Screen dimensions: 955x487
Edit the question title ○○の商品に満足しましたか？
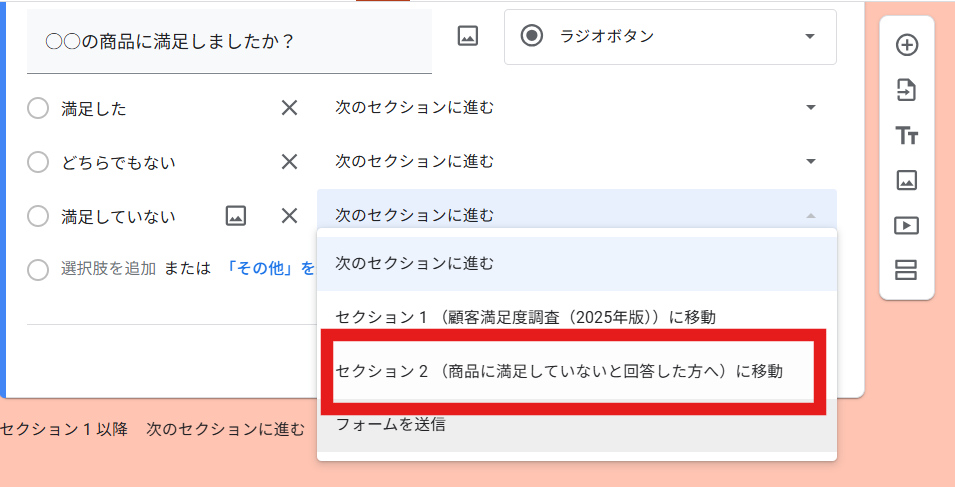point(229,41)
